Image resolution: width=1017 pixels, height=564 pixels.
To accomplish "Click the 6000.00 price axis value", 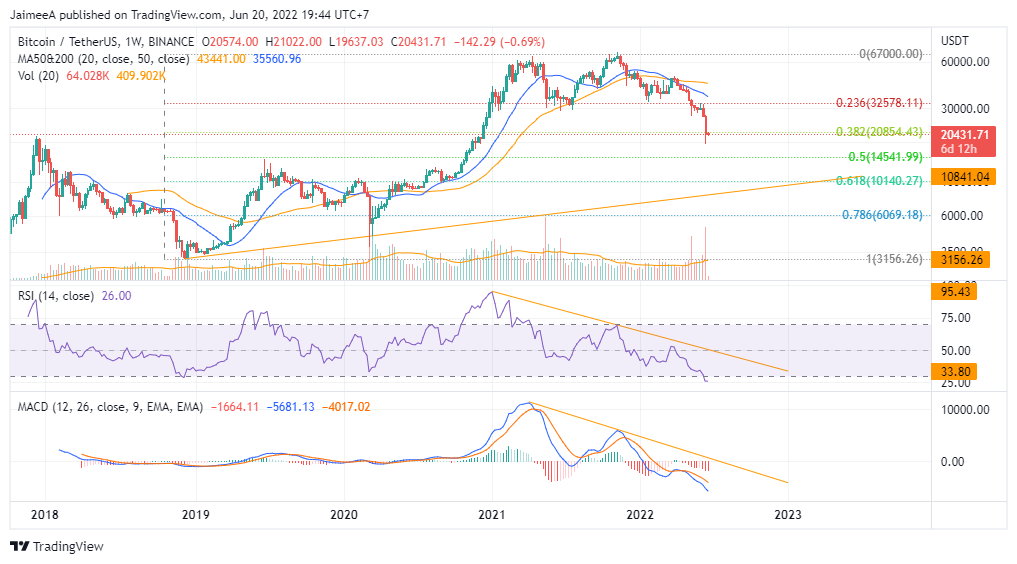I will pos(962,216).
